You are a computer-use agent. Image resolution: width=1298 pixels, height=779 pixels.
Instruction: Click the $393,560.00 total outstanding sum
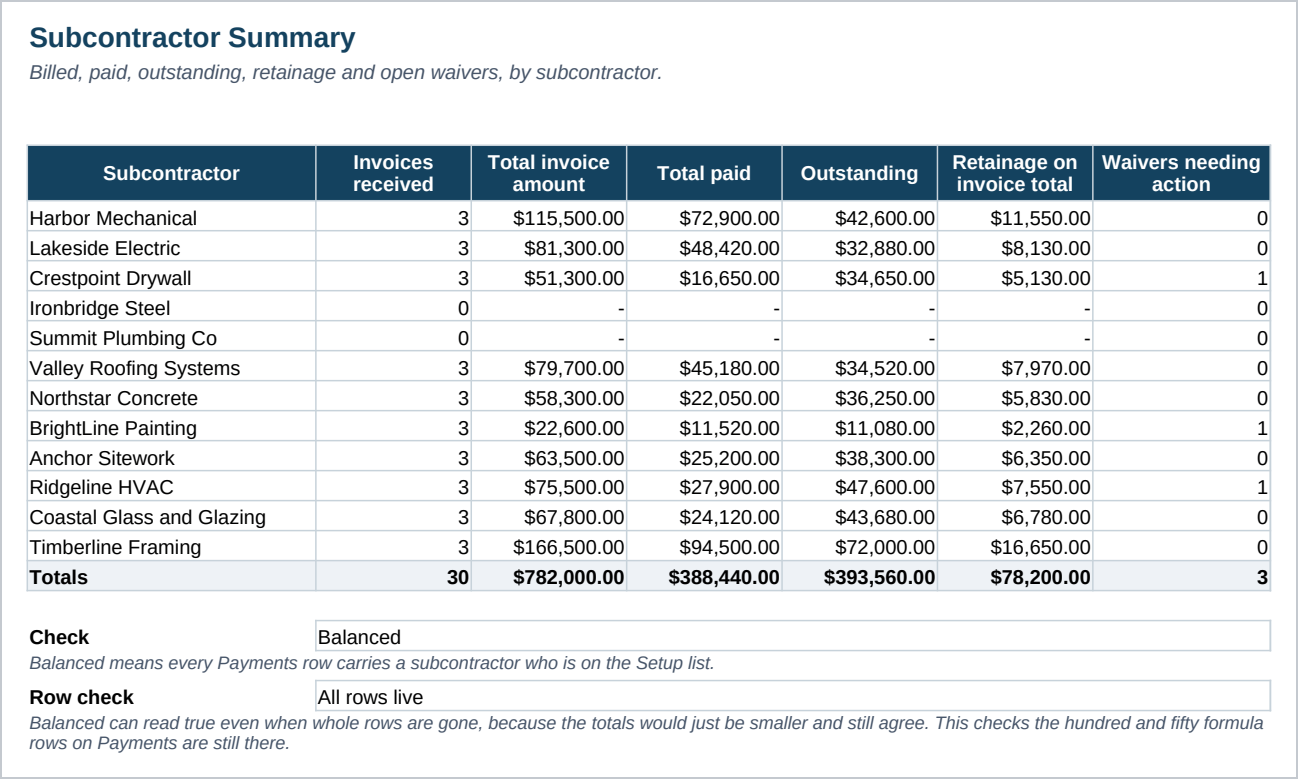(860, 577)
